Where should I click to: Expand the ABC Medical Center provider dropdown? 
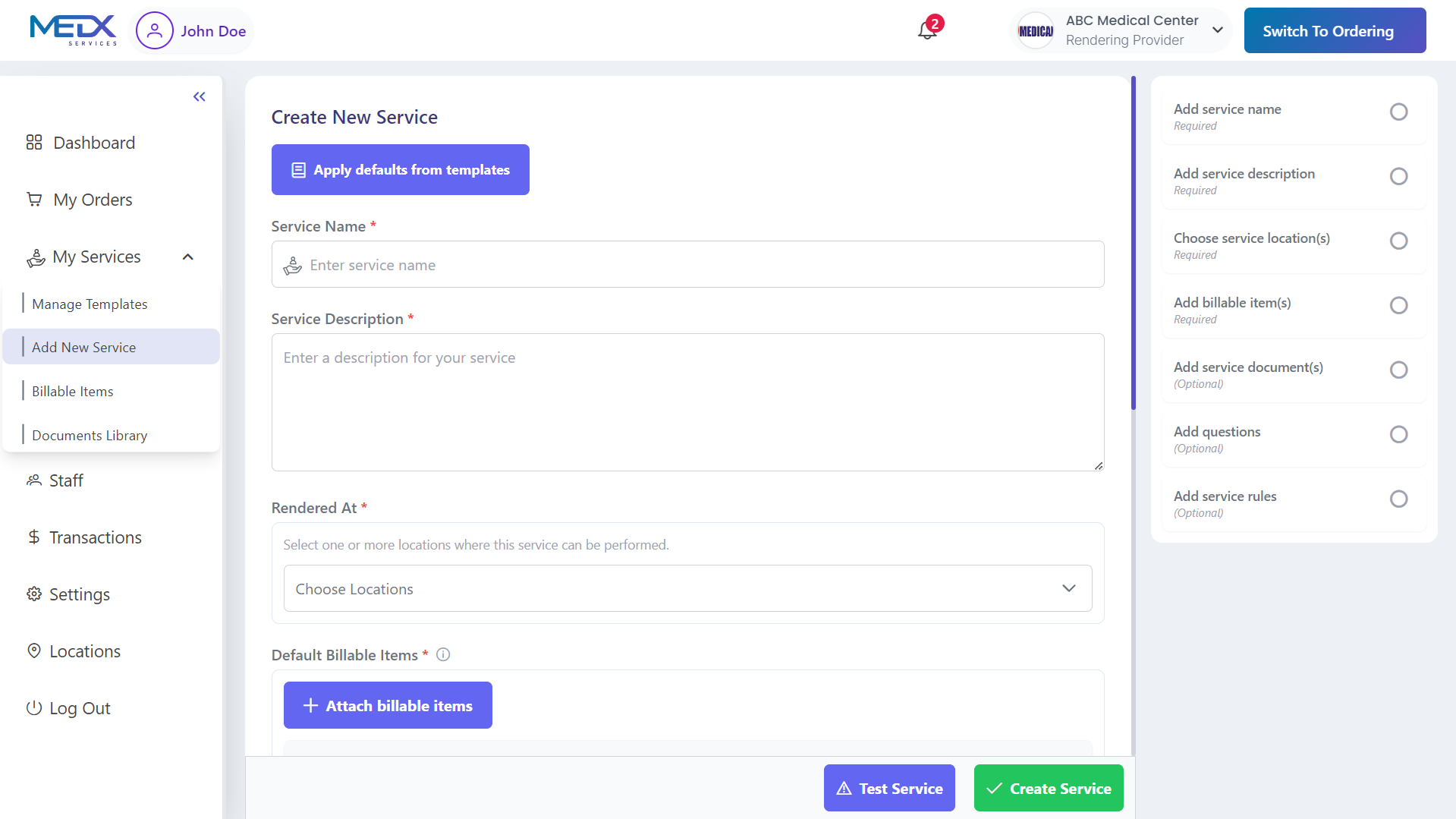point(1218,30)
